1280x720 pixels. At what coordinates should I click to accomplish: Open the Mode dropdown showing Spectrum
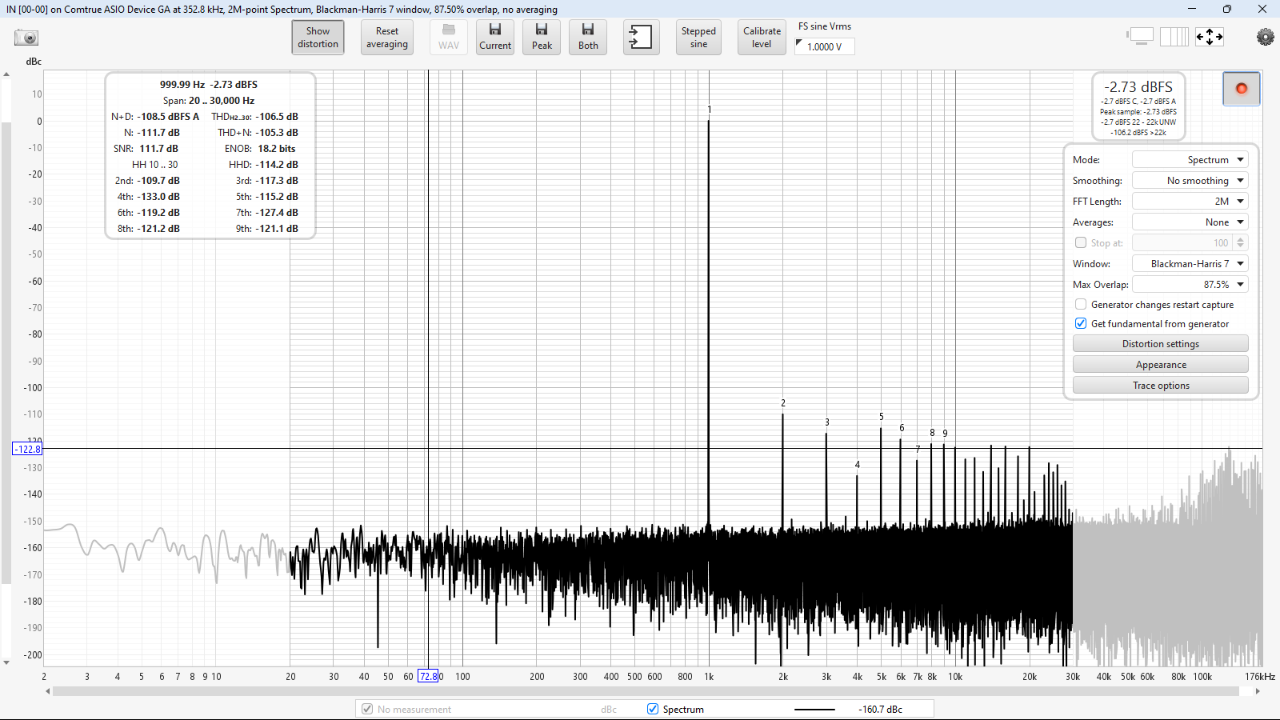point(1190,160)
